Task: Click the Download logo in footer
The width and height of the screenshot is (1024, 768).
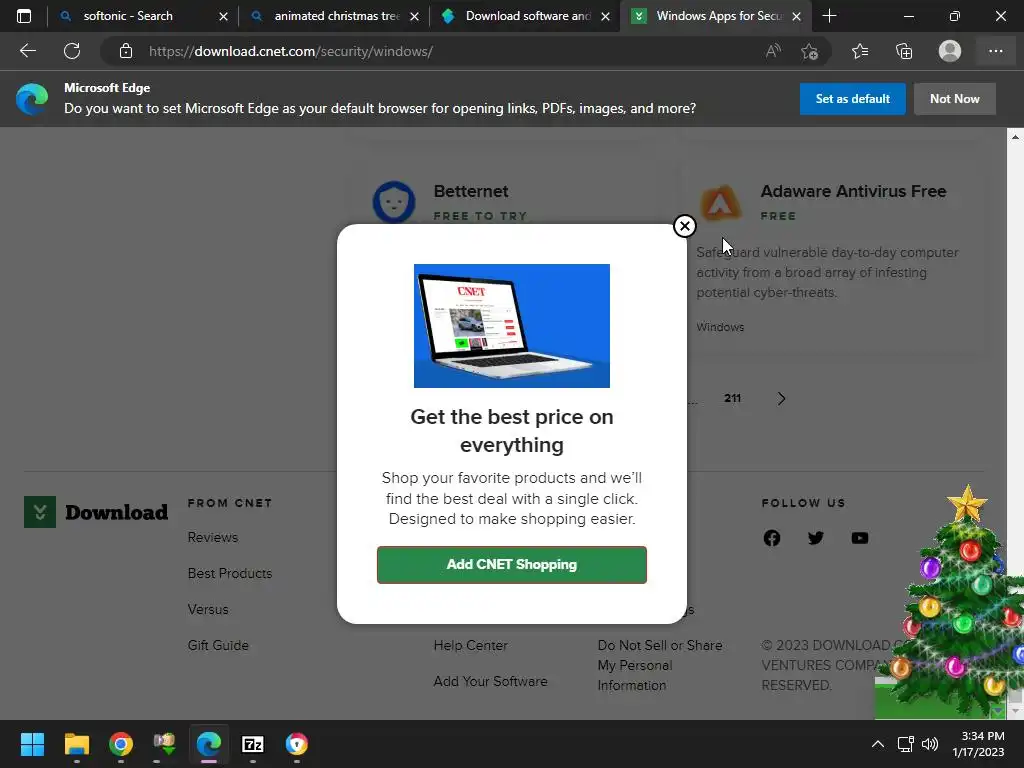Action: (x=96, y=512)
